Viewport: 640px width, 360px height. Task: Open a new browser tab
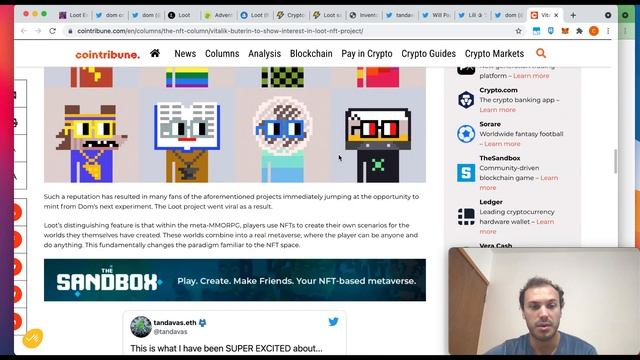573,15
